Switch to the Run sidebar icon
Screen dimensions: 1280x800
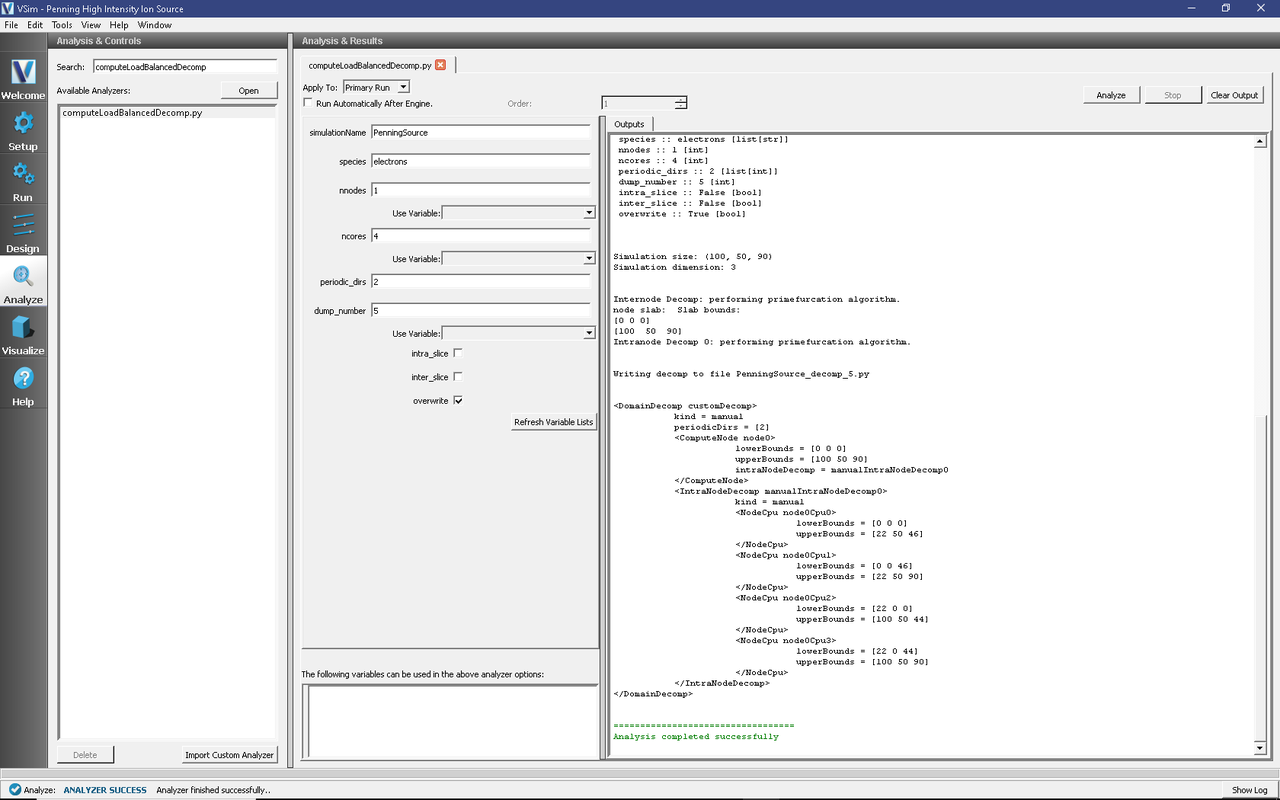tap(23, 181)
